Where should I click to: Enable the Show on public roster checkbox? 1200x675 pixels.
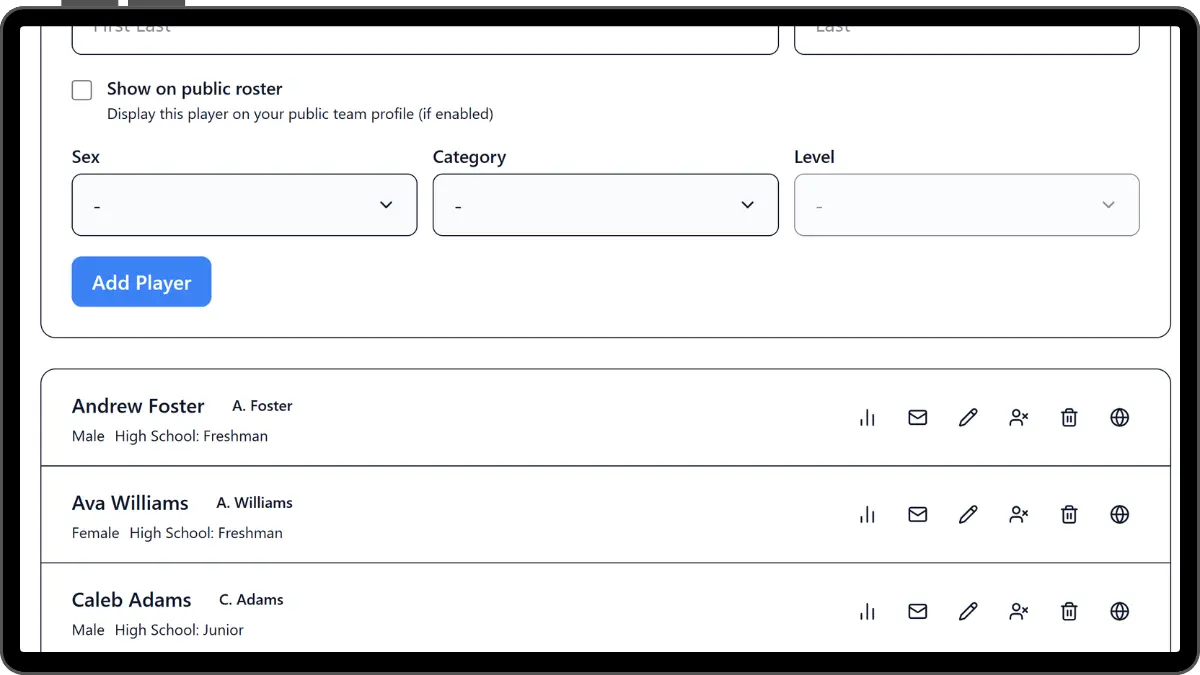pyautogui.click(x=81, y=89)
